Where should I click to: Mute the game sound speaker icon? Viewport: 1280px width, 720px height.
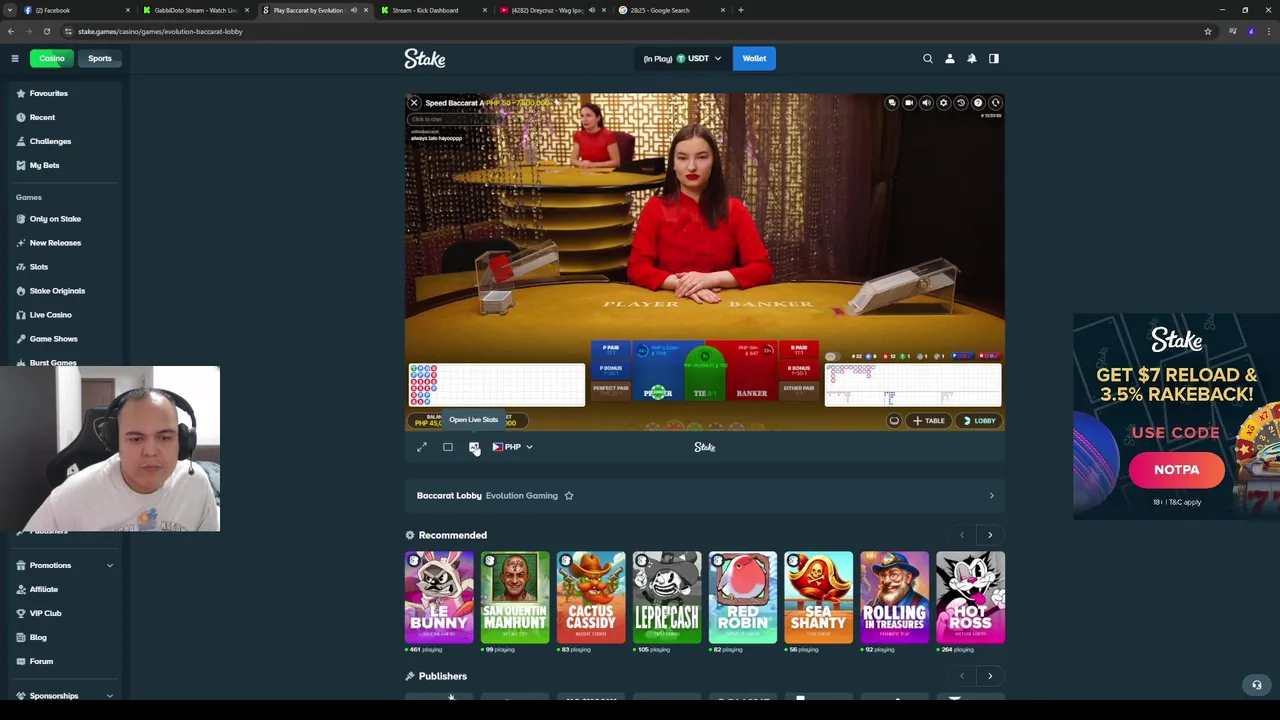(x=926, y=103)
